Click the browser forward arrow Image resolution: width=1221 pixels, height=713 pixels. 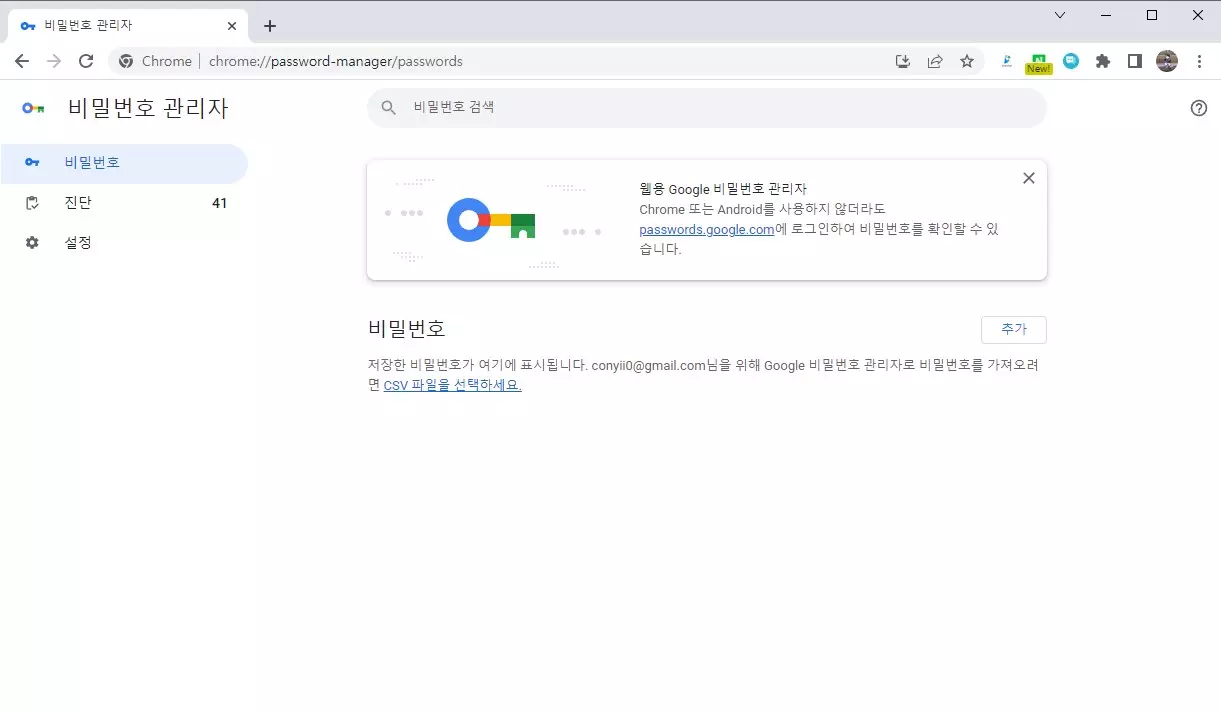(x=54, y=61)
